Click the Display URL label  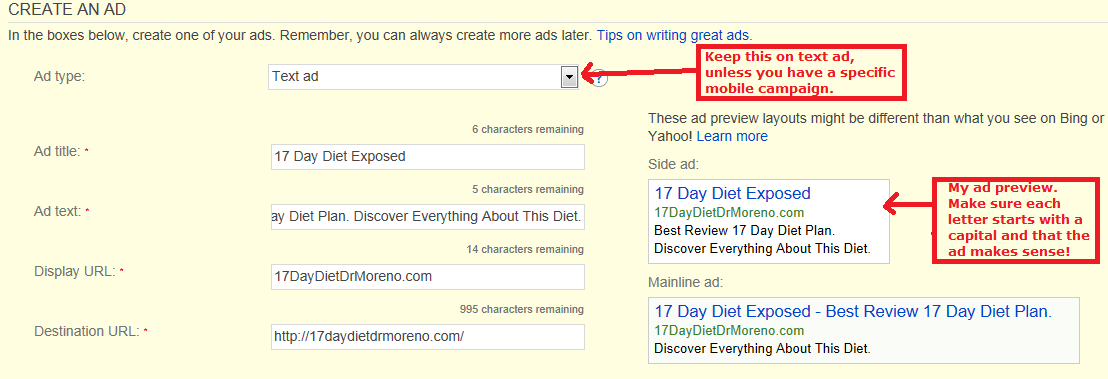click(74, 272)
